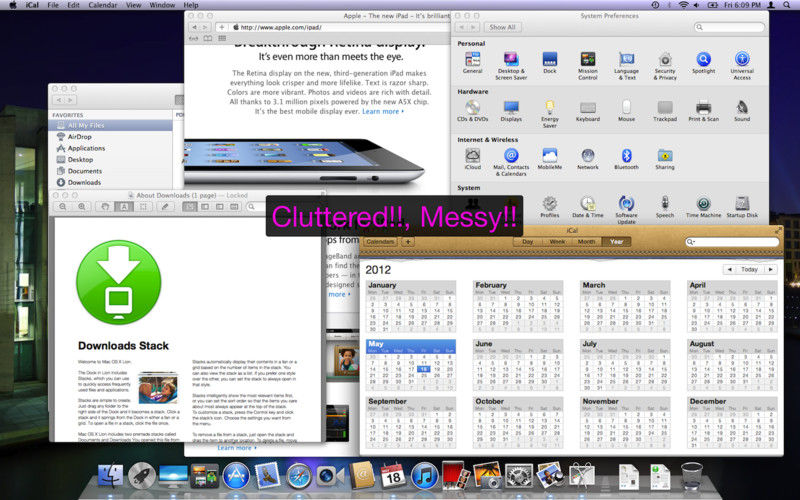Open Sound preferences pane

coord(742,111)
